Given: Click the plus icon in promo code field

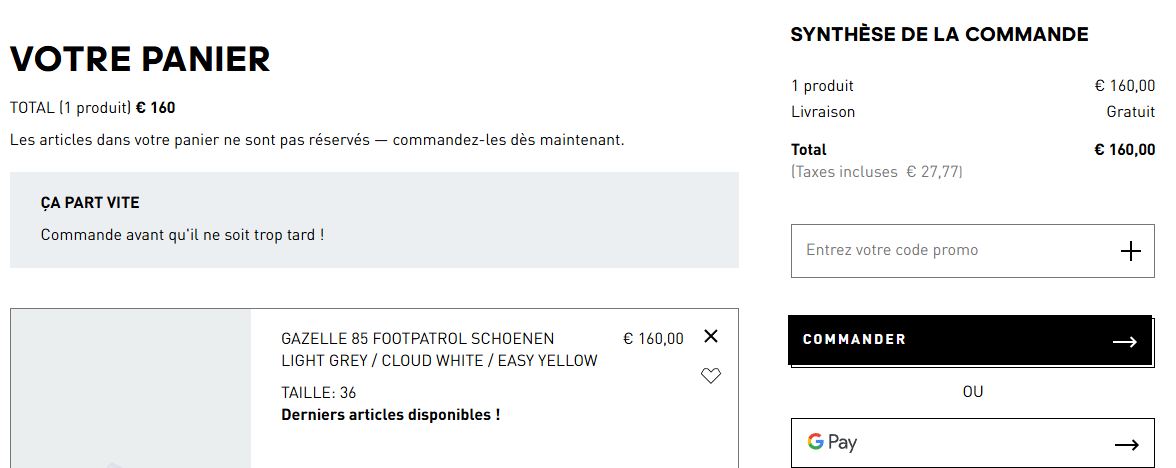Looking at the screenshot, I should pos(1130,251).
